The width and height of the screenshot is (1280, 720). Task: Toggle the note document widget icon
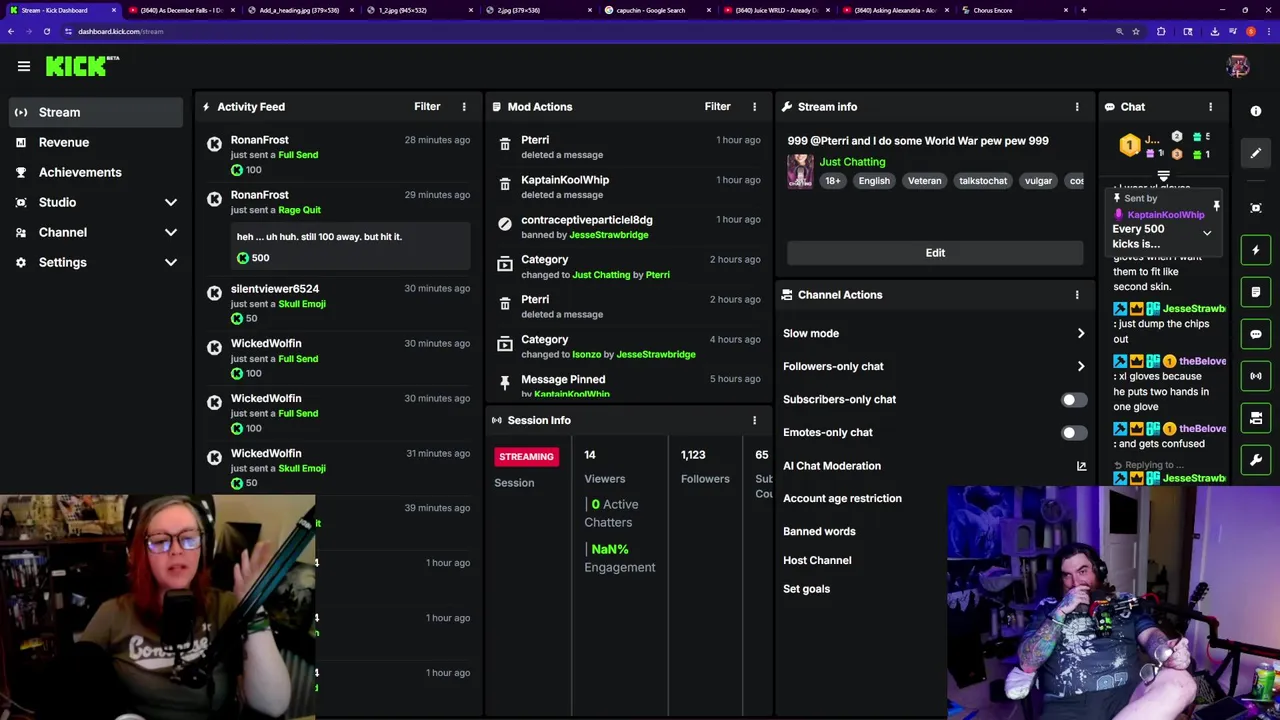[1256, 292]
